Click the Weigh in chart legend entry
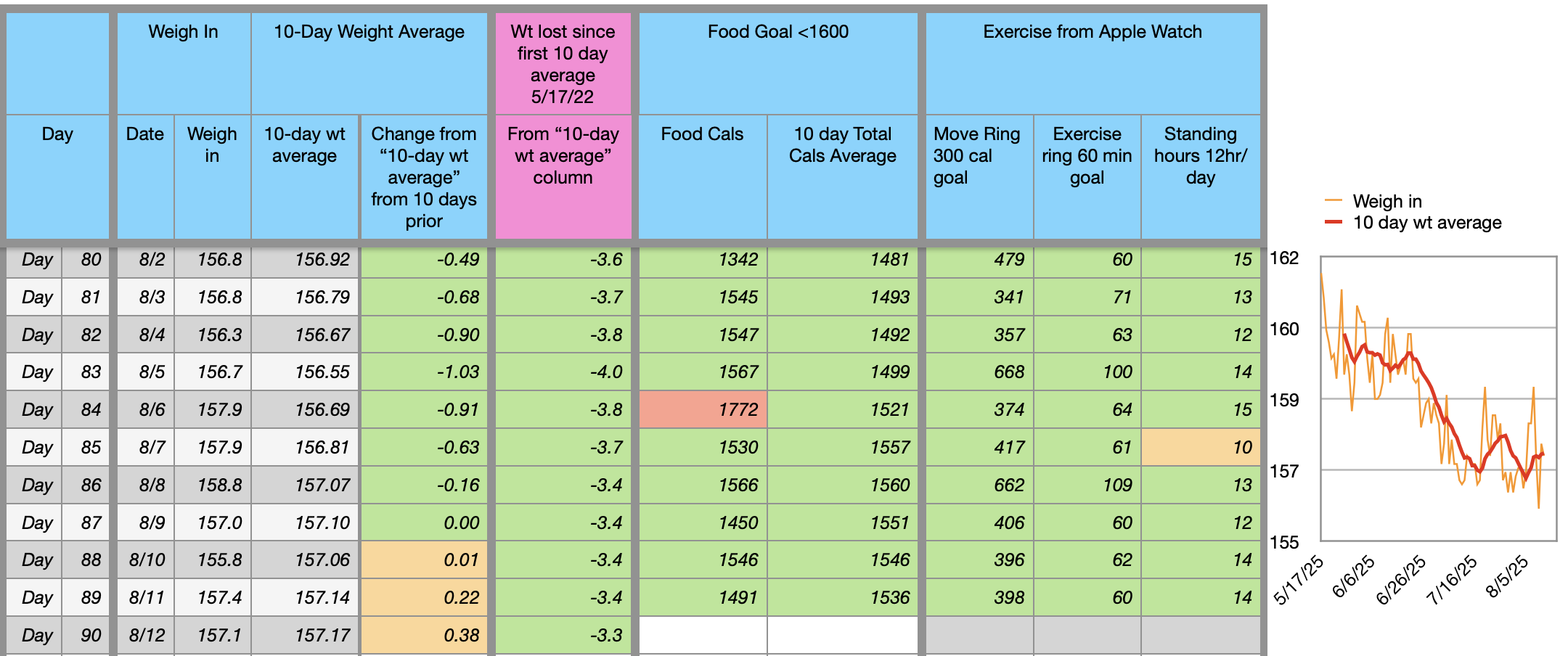Viewport: 1568px width, 656px height. point(1373,201)
